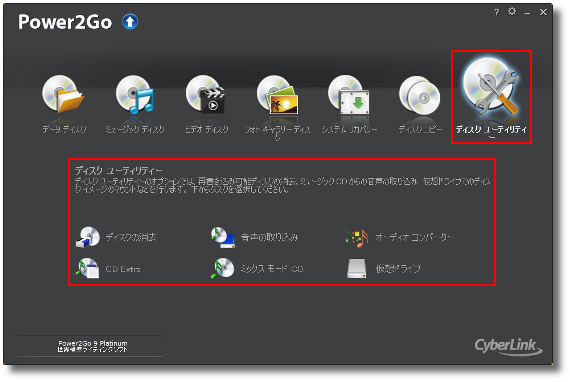Screen dimensions: 570x382
Task: Choose the Mixed Mode CD (ミックス モード CD) icon
Action: 223,268
